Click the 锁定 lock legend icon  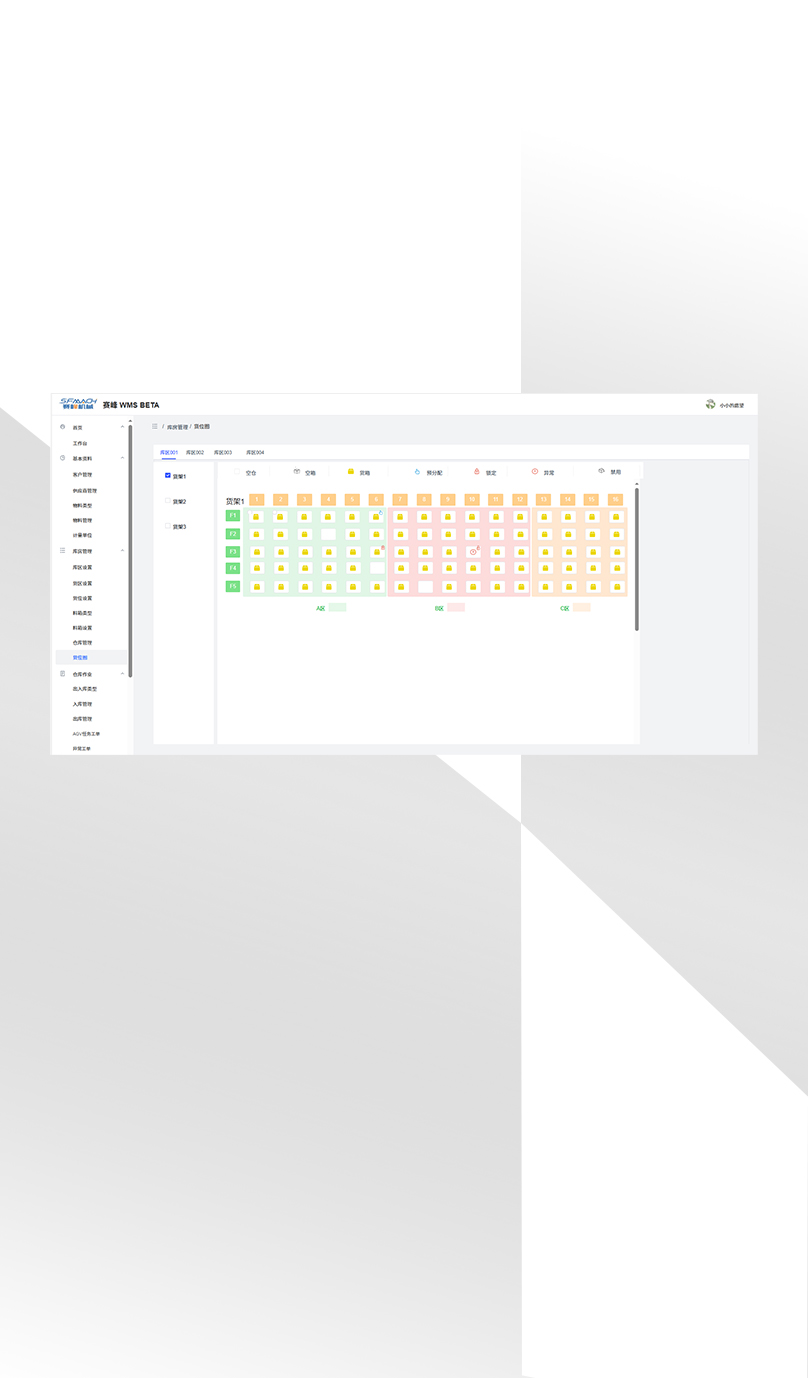[x=477, y=471]
